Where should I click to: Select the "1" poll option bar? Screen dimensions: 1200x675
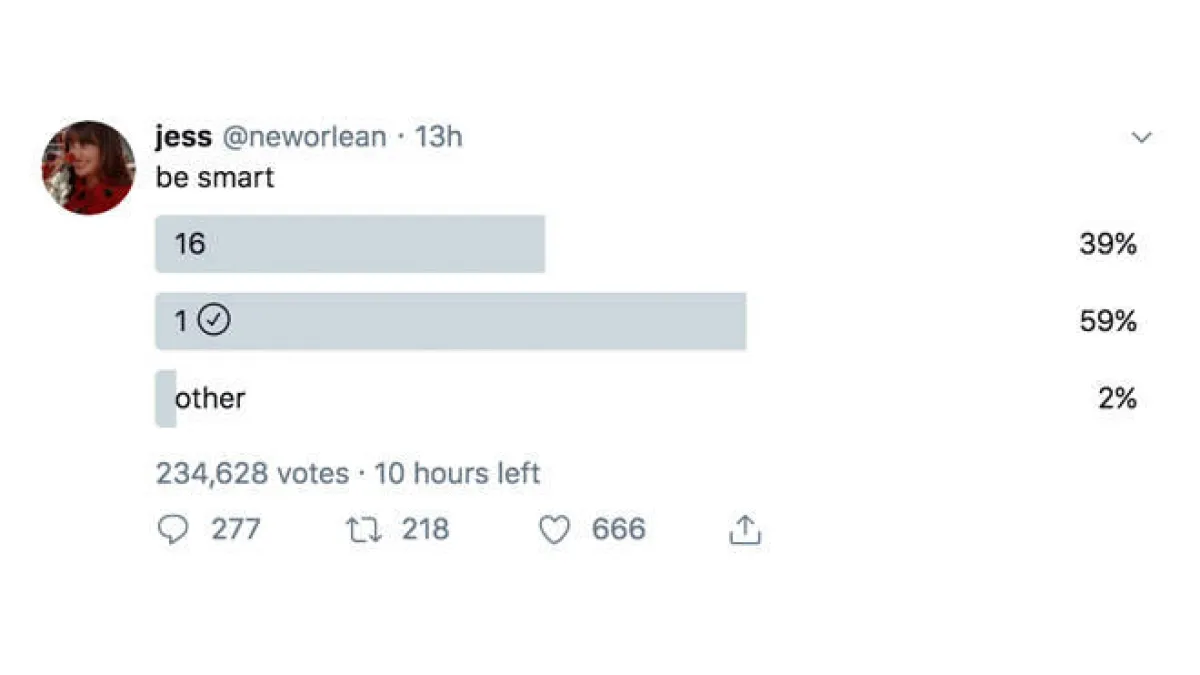[450, 321]
